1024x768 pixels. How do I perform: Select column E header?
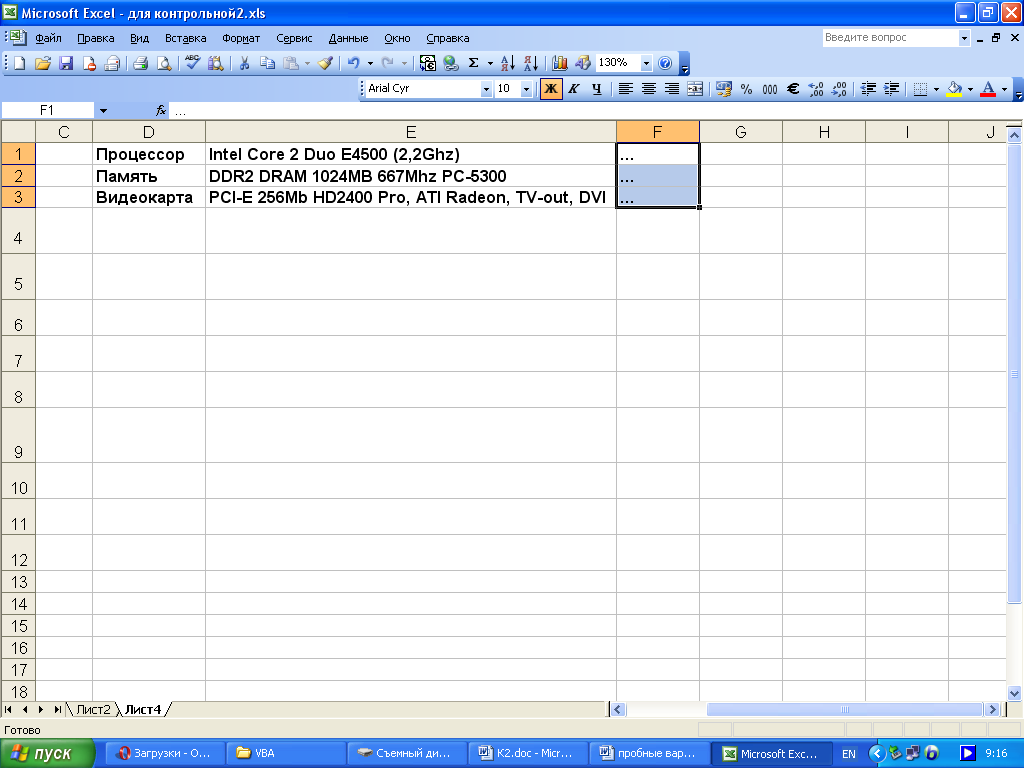[411, 132]
